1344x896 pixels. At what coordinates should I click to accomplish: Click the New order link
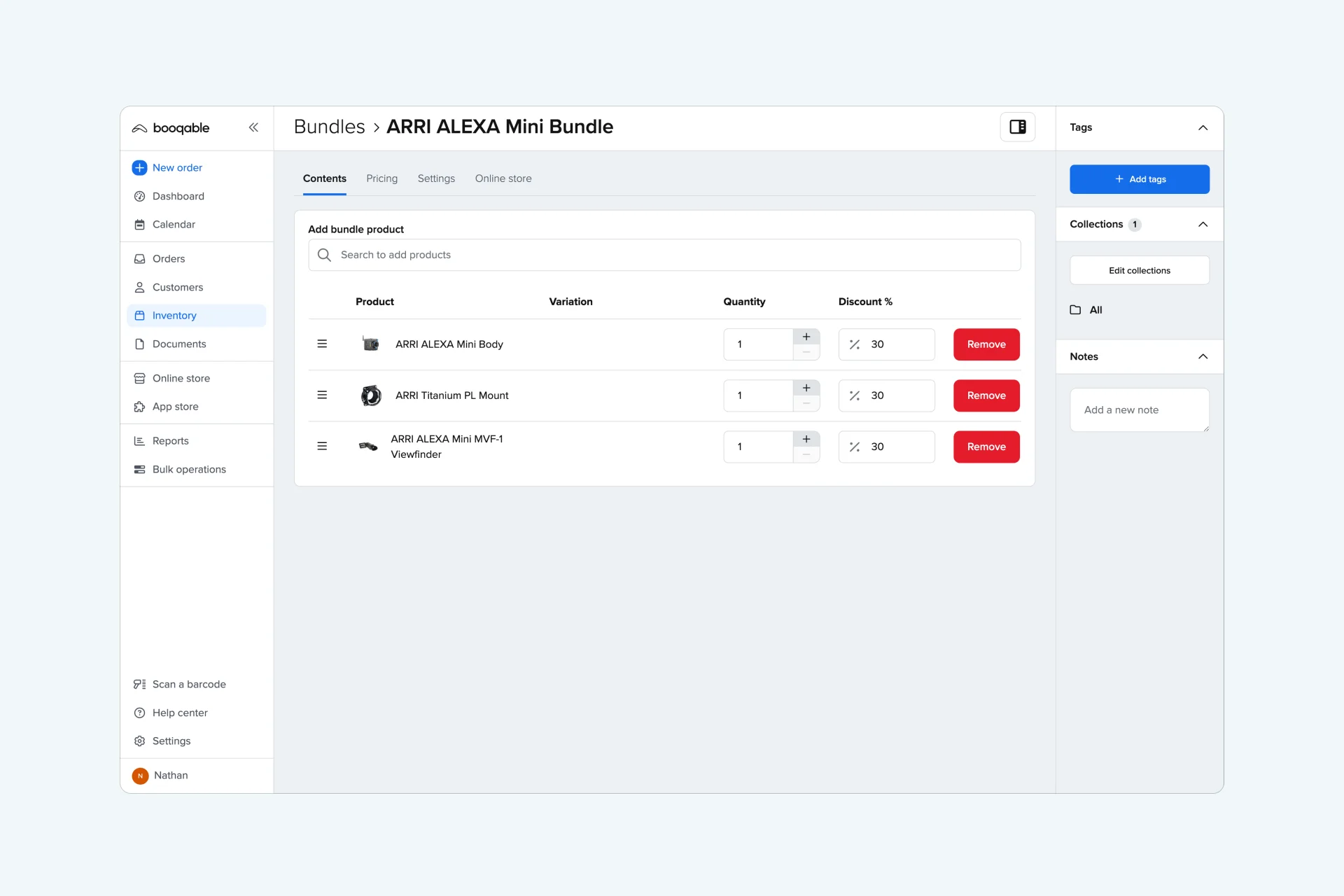tap(177, 168)
